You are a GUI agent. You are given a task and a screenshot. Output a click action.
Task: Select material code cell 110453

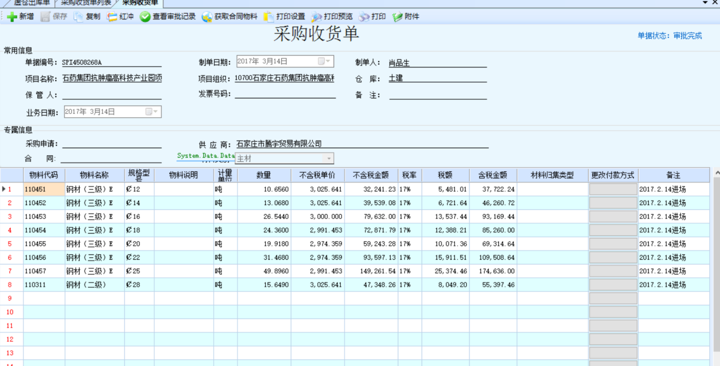44,216
